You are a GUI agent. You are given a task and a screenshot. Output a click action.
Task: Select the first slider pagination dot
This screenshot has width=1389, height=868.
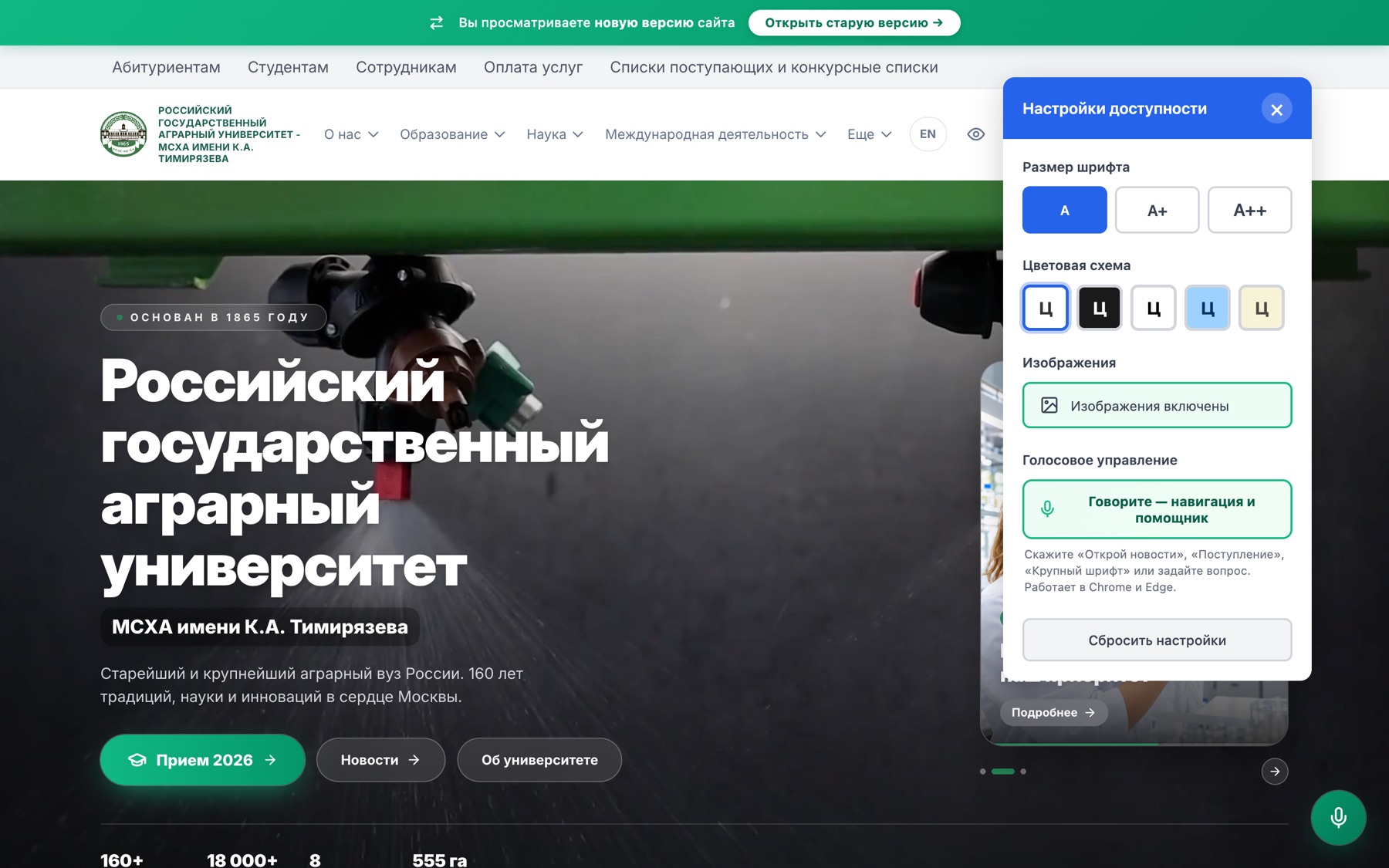pyautogui.click(x=982, y=772)
